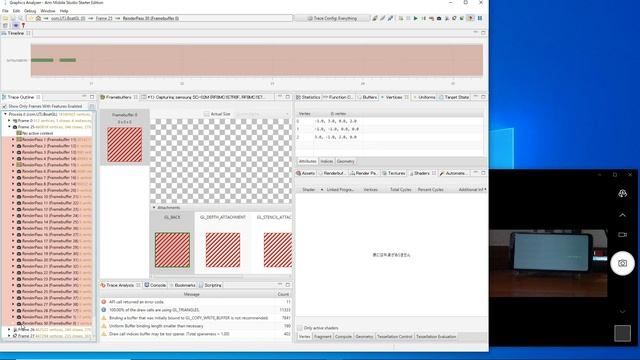Toggle Show Only Frames With Features Enabled

point(4,106)
